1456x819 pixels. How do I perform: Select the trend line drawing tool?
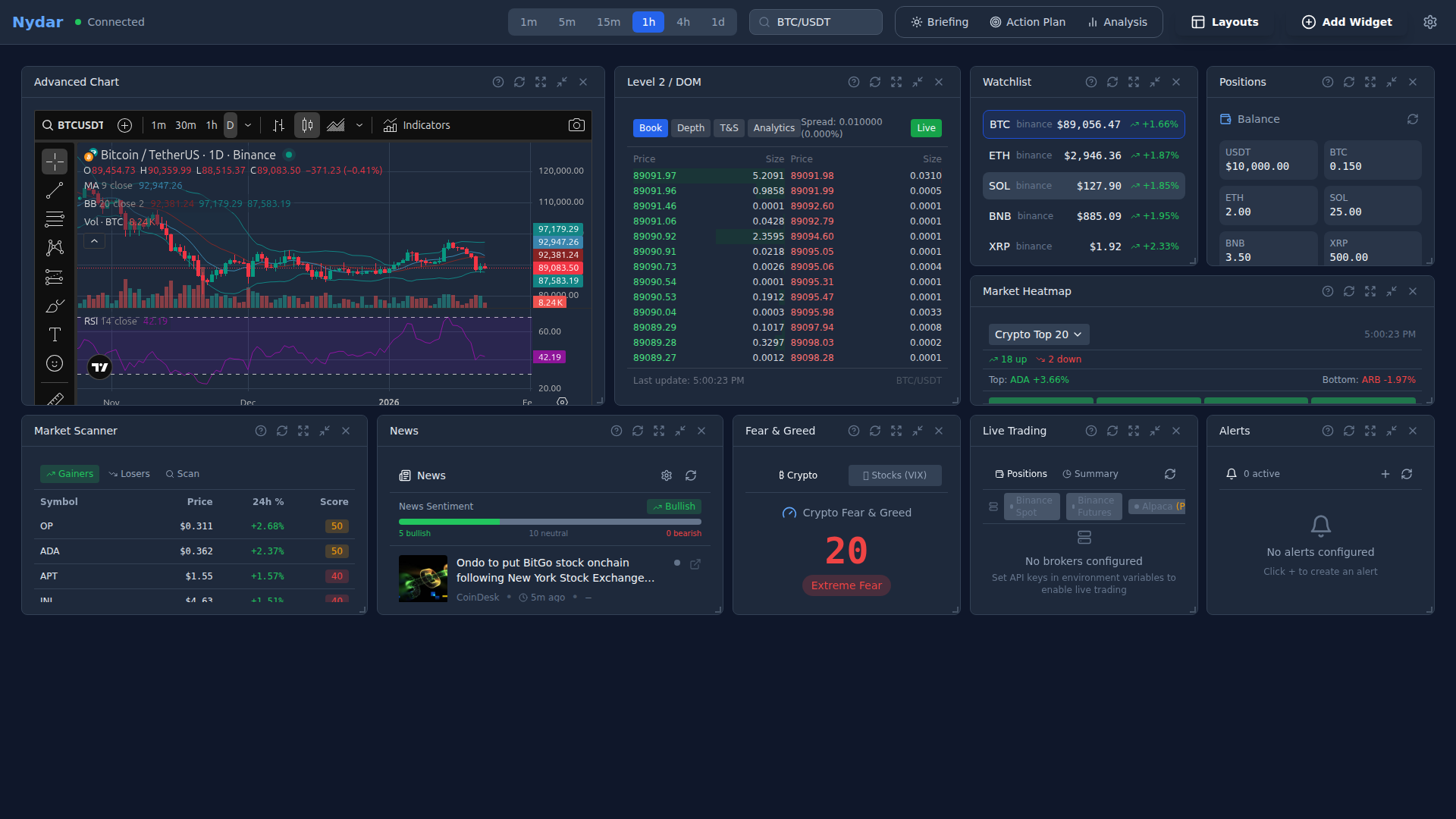pos(55,190)
